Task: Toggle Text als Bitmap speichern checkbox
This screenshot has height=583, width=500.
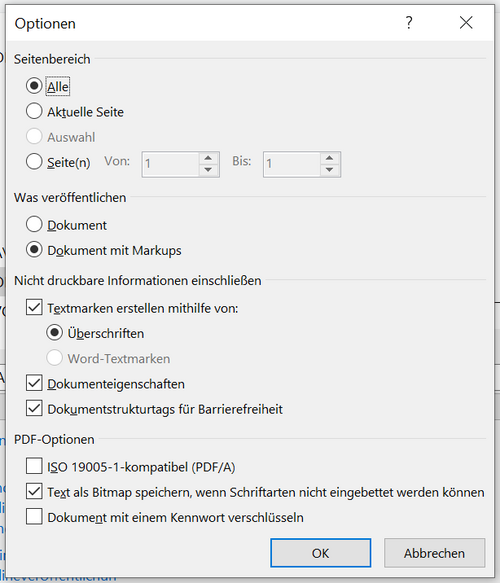Action: (x=34, y=492)
